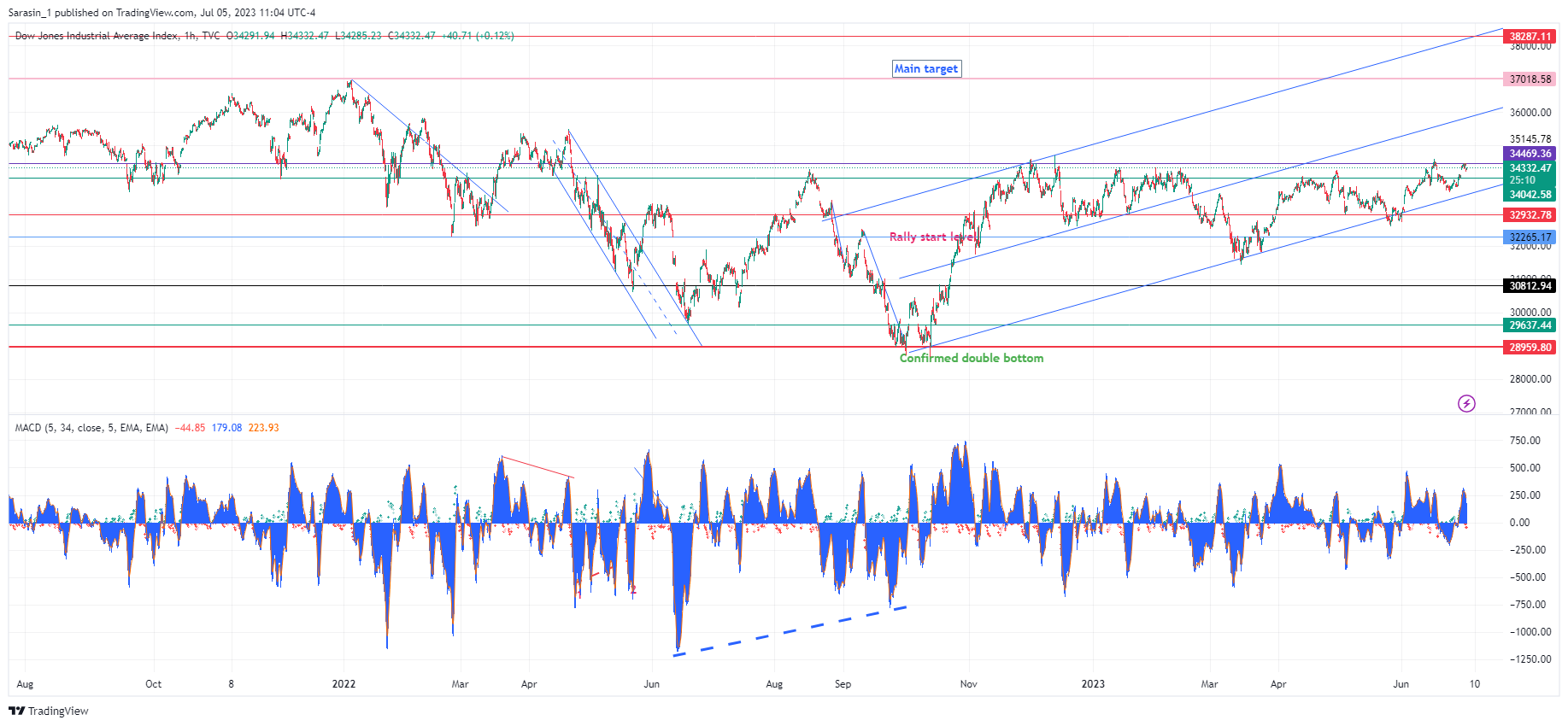The width and height of the screenshot is (1568, 726).
Task: Select the red MACD value -44.85
Action: (x=191, y=428)
